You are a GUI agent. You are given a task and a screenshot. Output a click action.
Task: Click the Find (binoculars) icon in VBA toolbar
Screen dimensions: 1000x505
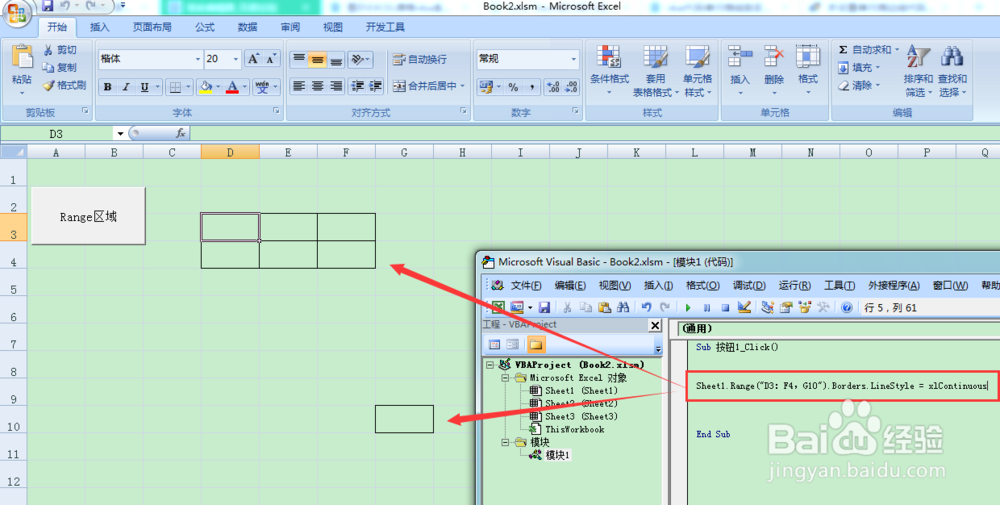622,307
